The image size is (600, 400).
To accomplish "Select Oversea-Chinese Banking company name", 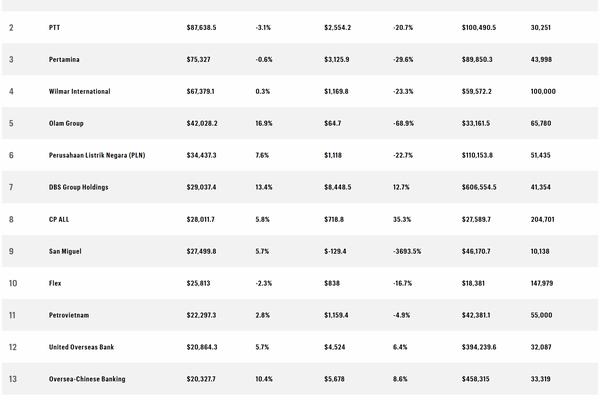I will click(x=87, y=379).
